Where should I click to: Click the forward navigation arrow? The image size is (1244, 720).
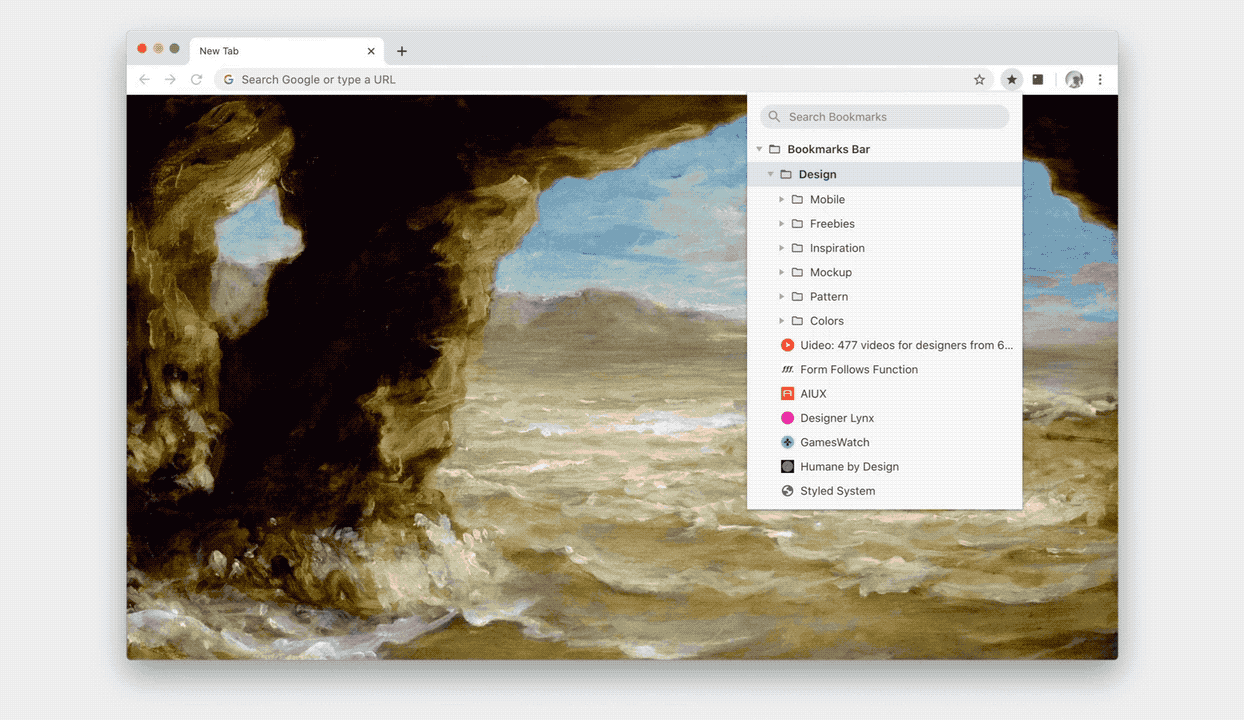coord(170,80)
